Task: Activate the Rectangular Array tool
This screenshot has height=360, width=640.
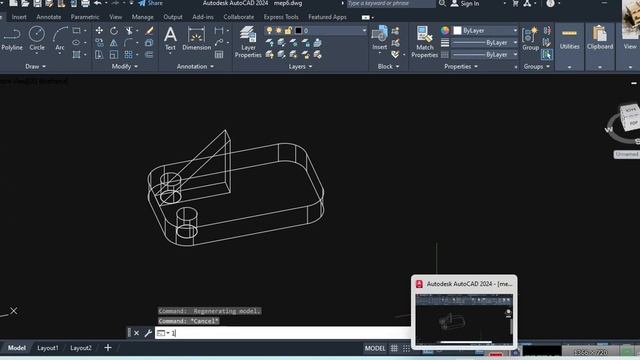Action: click(129, 54)
